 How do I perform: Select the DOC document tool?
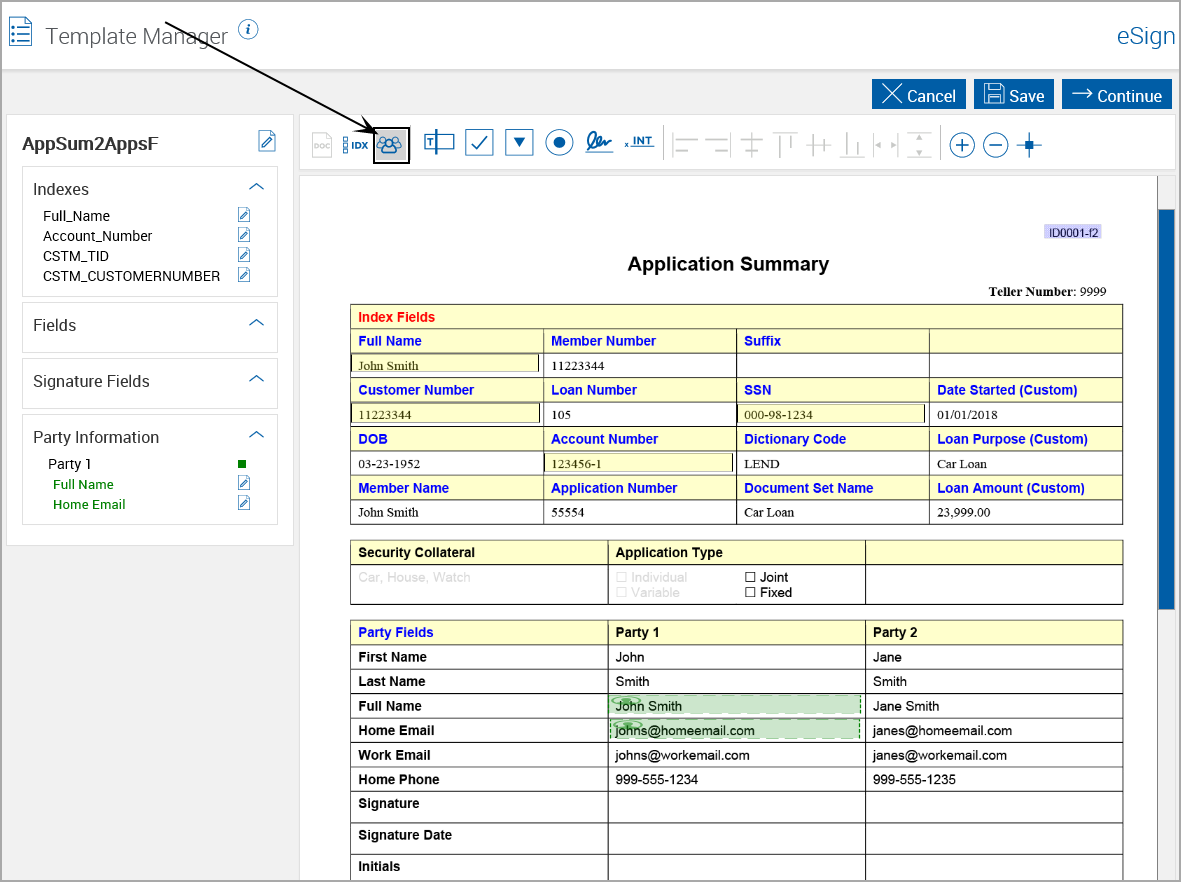322,145
